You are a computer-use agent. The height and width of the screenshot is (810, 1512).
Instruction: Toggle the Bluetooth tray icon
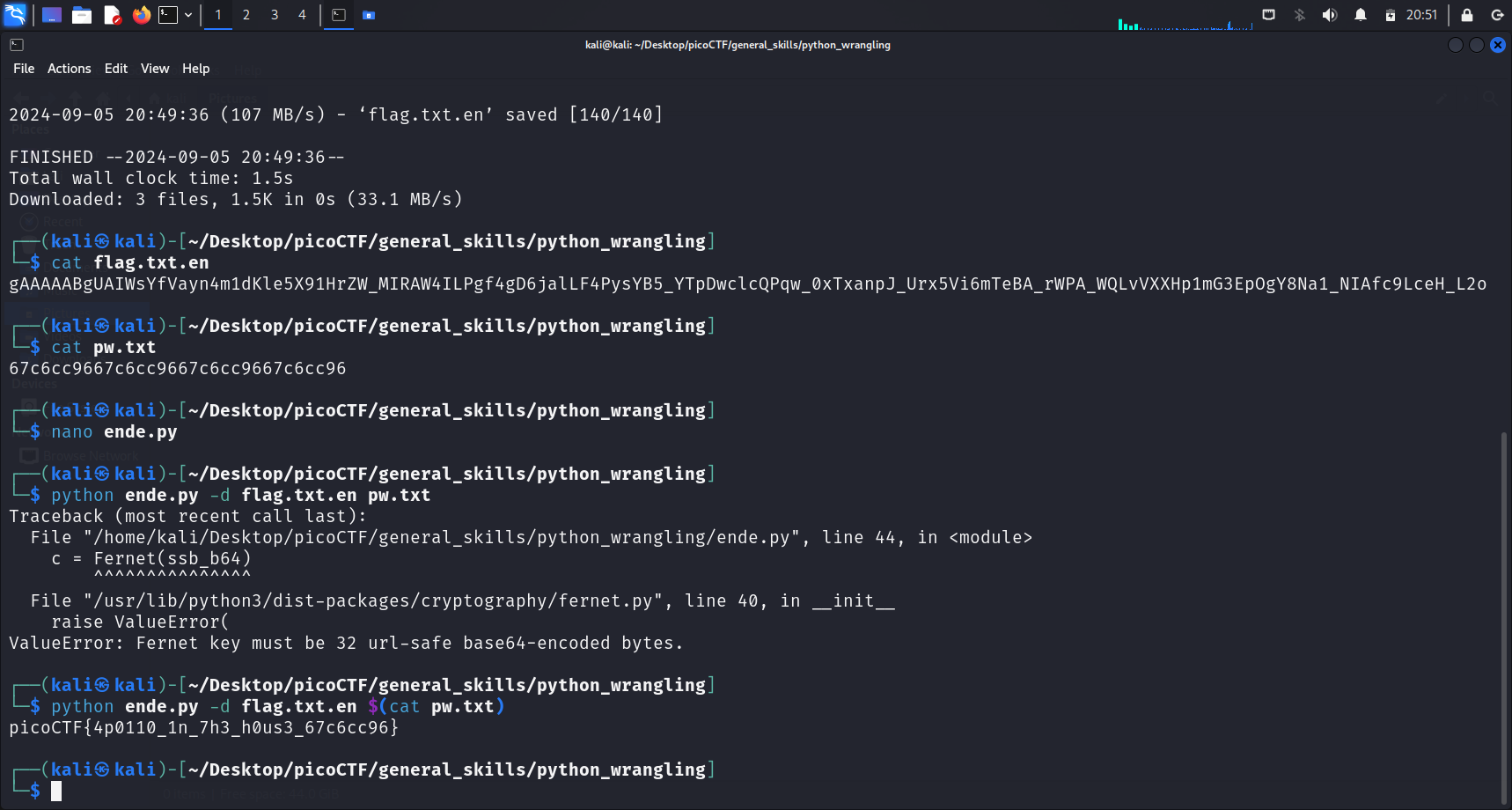coord(1300,15)
